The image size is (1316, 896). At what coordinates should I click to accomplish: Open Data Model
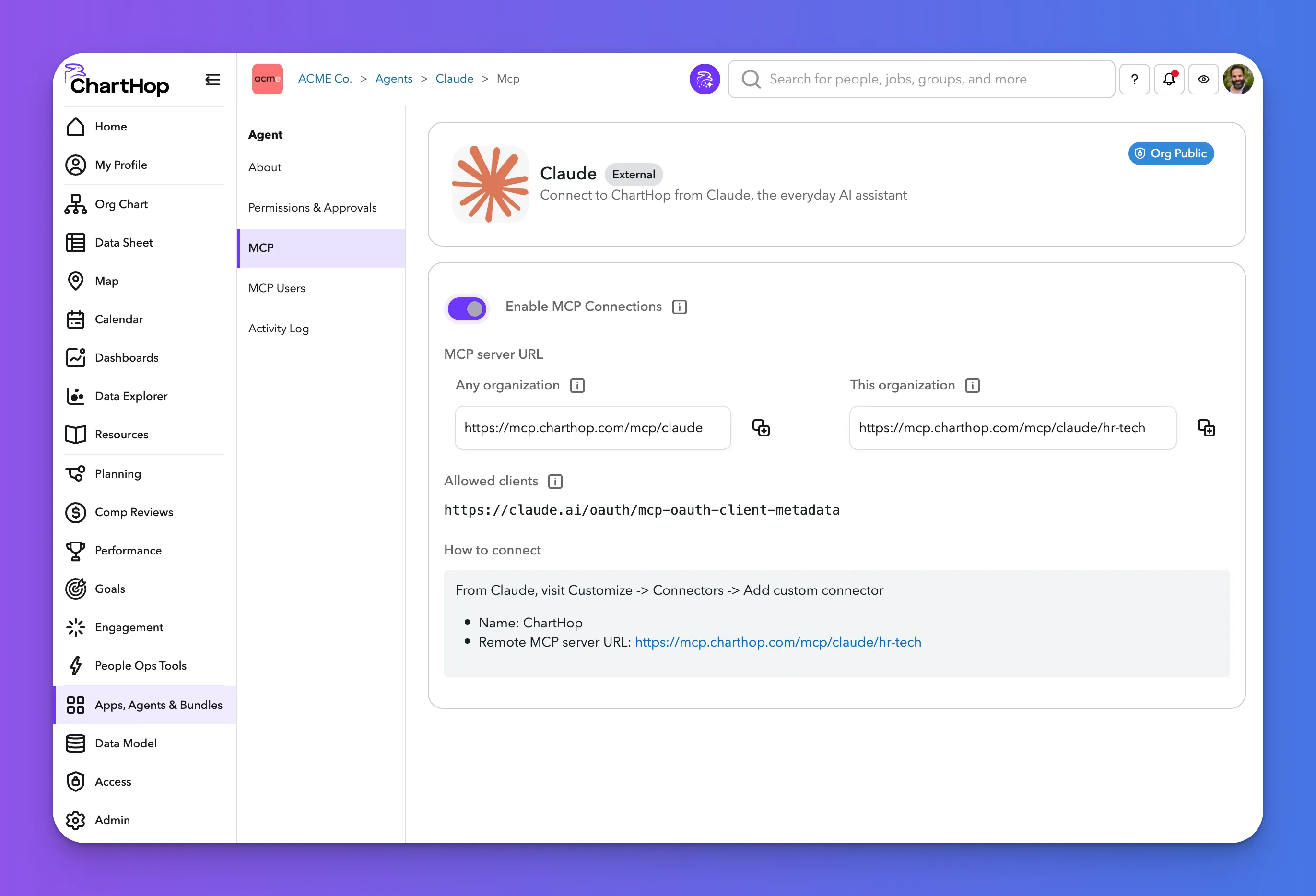click(144, 743)
